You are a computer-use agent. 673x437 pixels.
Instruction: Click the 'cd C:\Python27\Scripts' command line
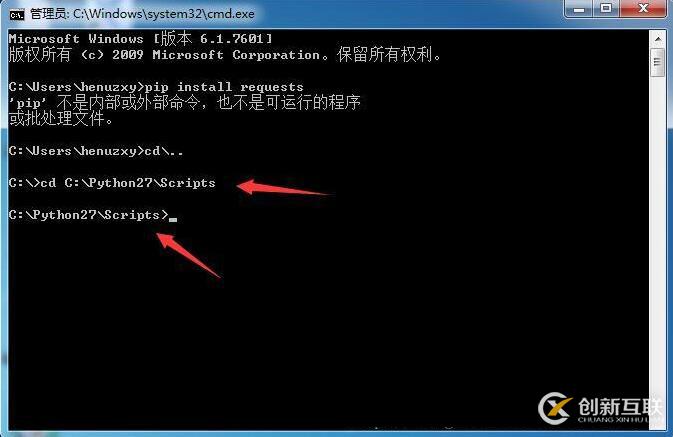coord(112,183)
